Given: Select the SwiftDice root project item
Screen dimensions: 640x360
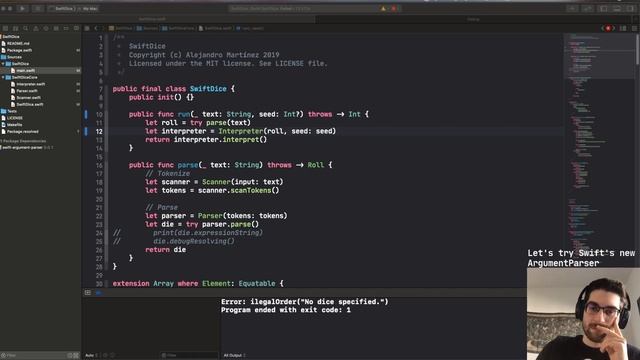Looking at the screenshot, I should [11, 37].
